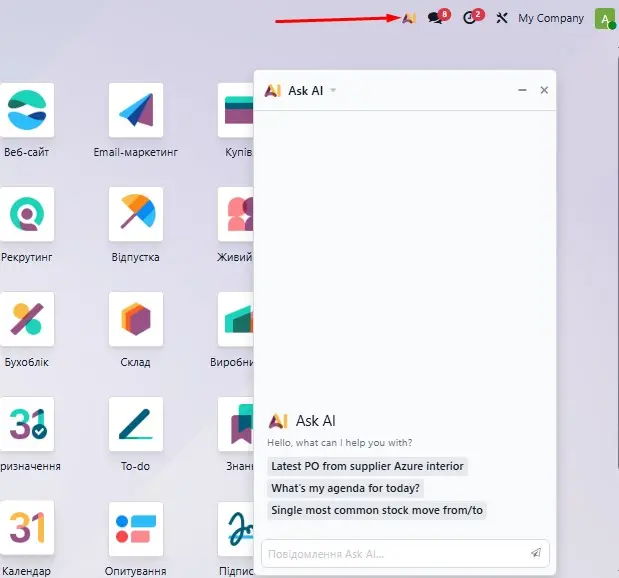Open the Рекрутинг app icon
Viewport: 619px width, 578px height.
[27, 214]
